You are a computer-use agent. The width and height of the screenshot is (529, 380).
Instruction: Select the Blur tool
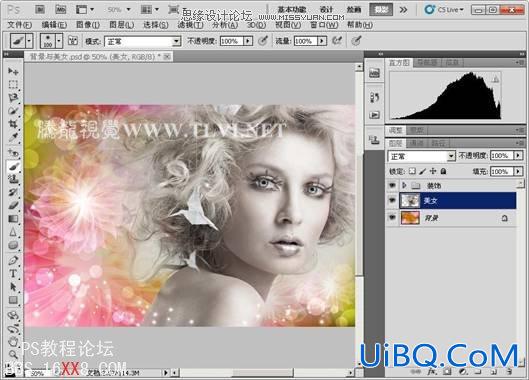click(13, 232)
